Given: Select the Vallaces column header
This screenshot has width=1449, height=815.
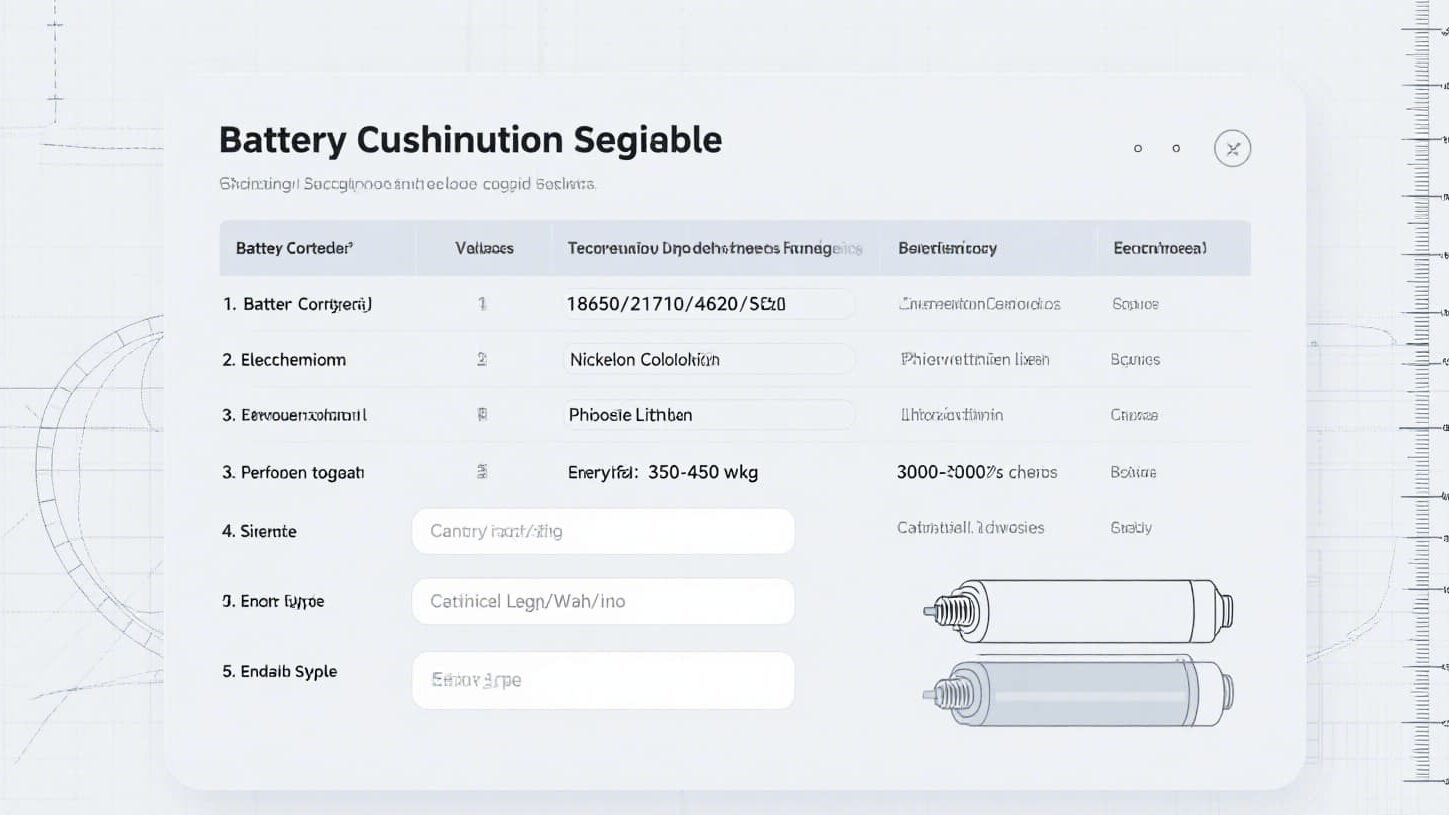Looking at the screenshot, I should [484, 248].
